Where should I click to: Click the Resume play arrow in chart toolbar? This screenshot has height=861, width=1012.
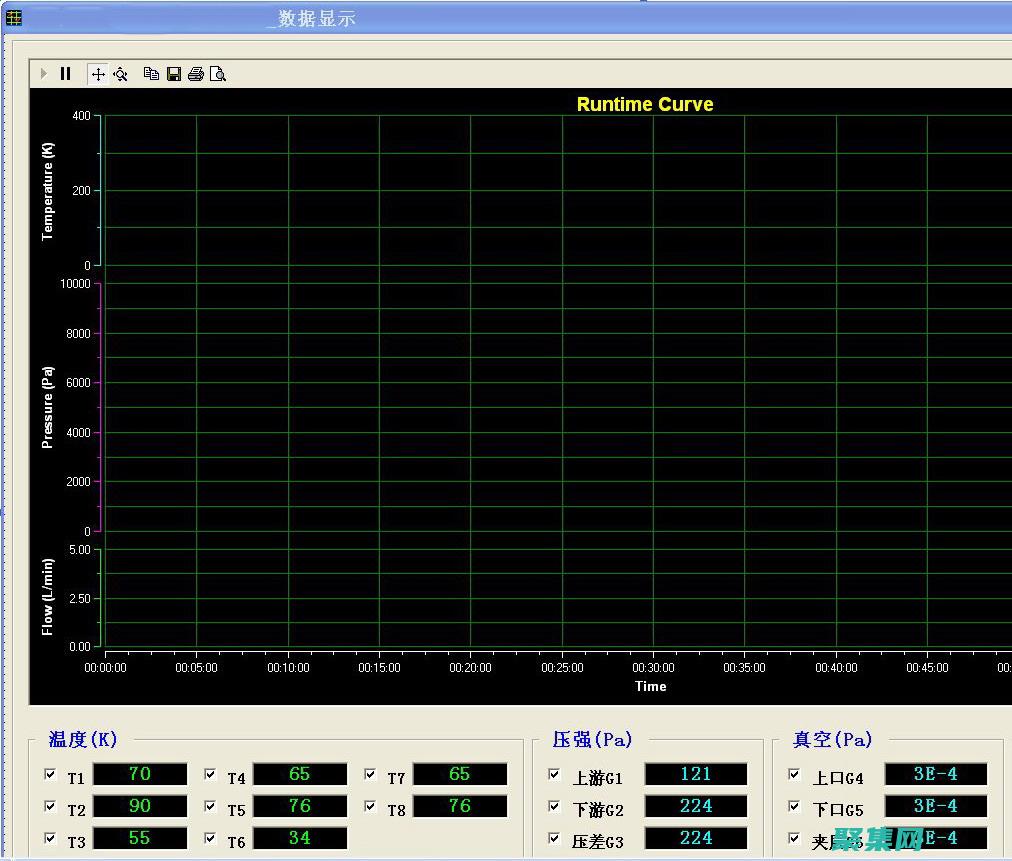tap(44, 74)
